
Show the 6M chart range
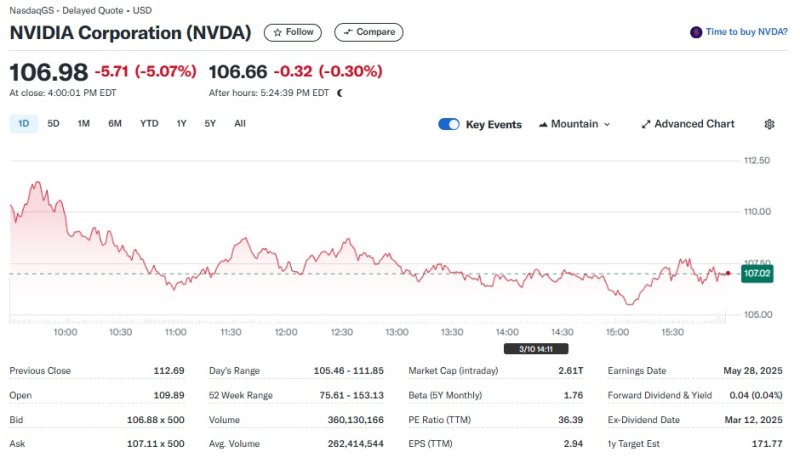coord(115,124)
